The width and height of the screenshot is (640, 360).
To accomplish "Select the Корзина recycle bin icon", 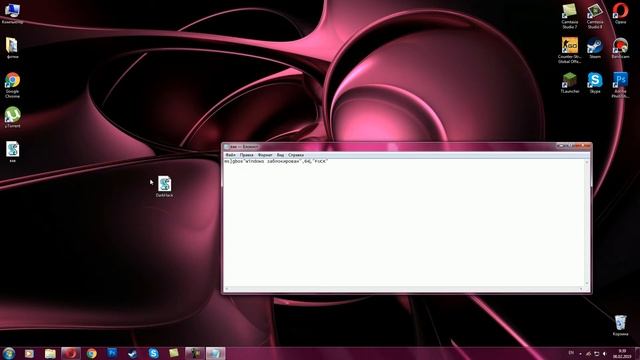I will [620, 325].
